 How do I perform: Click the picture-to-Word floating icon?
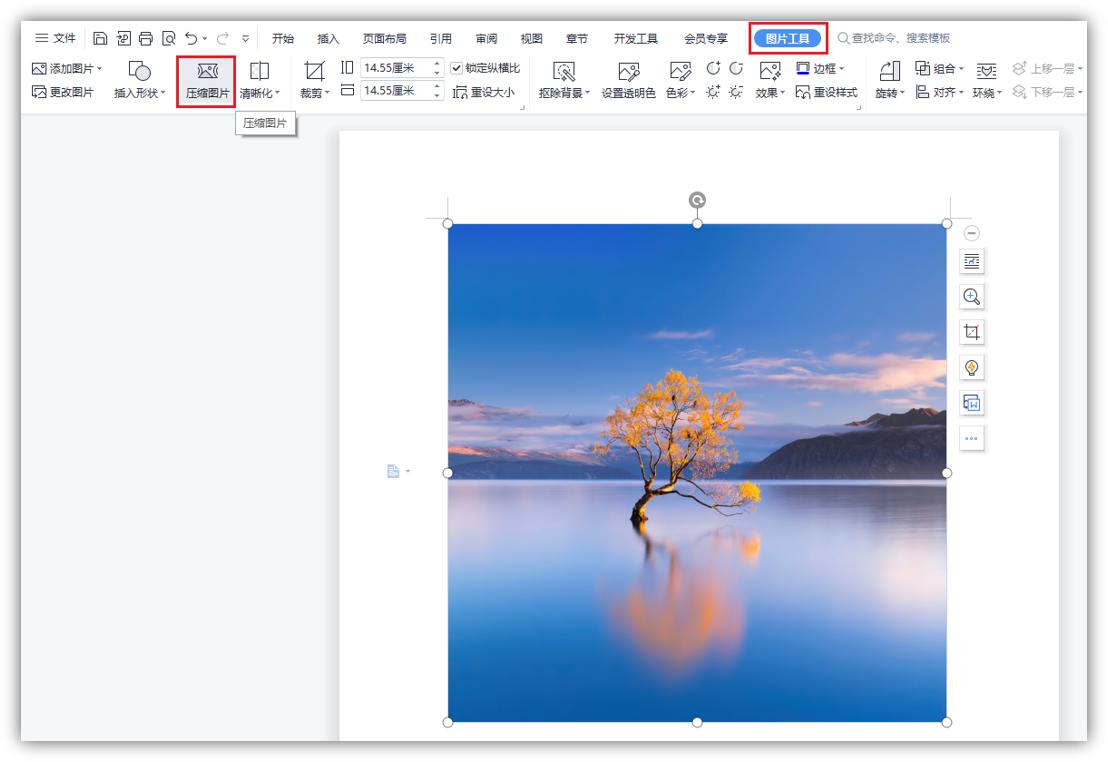(x=972, y=403)
